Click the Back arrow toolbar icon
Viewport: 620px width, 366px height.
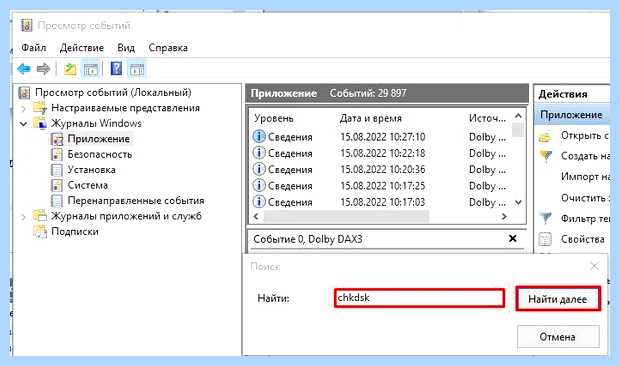click(24, 69)
